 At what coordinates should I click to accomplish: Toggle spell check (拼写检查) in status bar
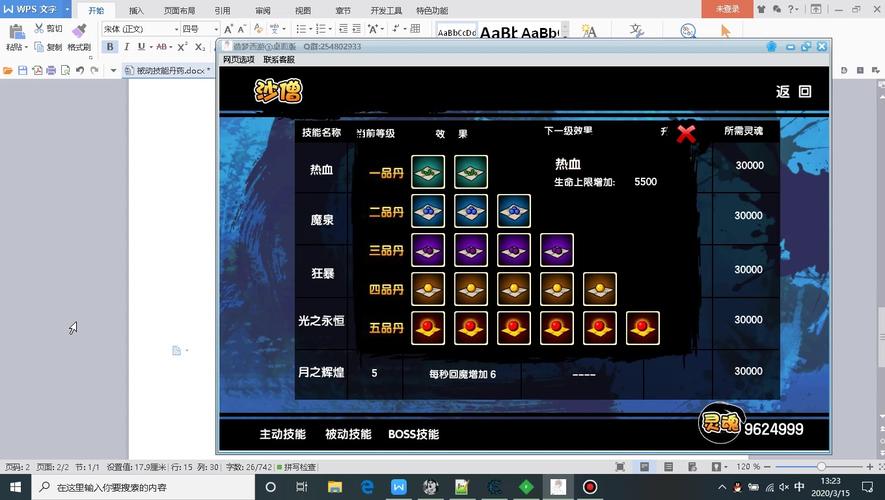click(x=296, y=467)
